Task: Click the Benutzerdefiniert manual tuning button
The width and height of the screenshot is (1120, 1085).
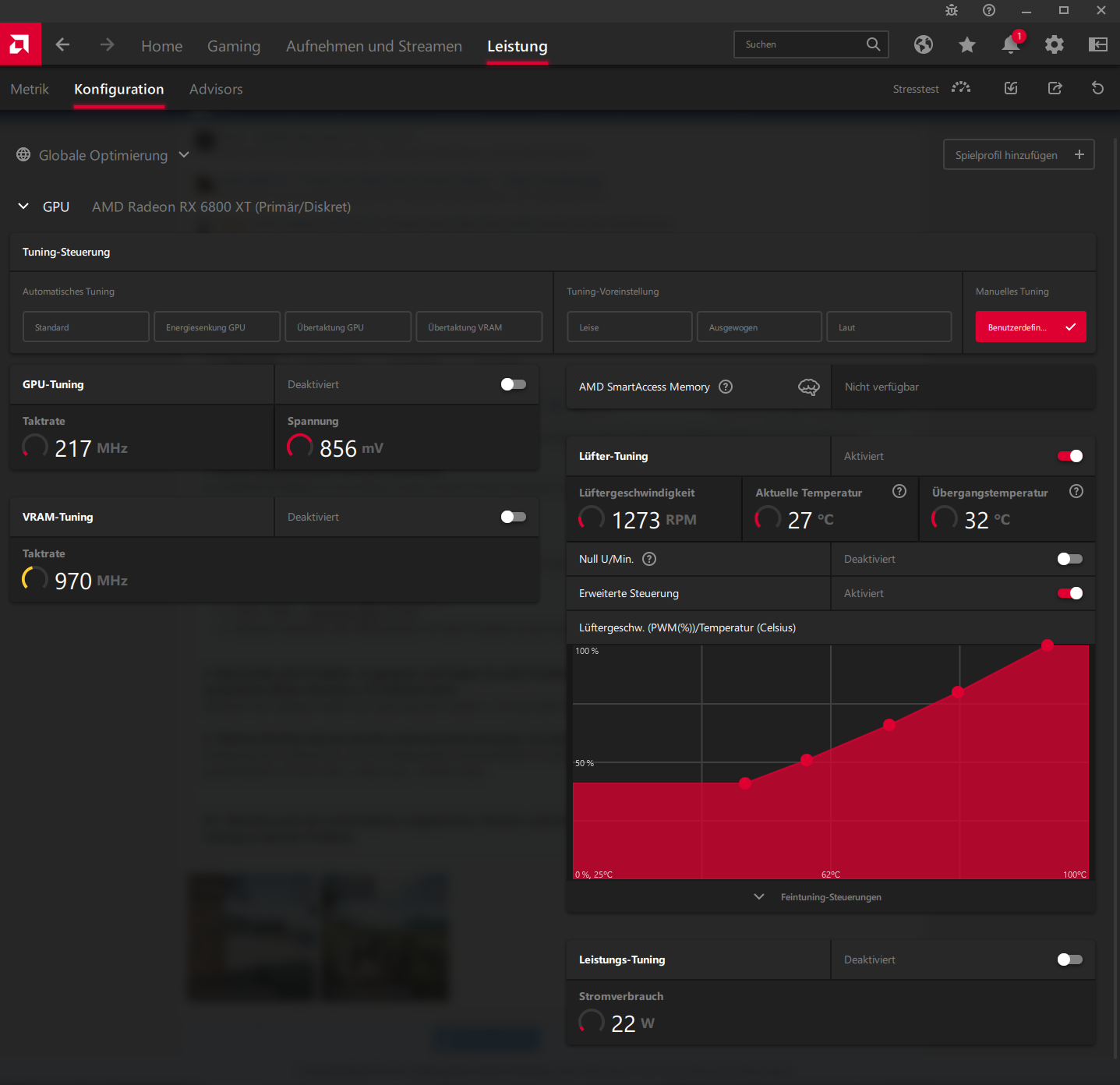Action: [x=1030, y=327]
